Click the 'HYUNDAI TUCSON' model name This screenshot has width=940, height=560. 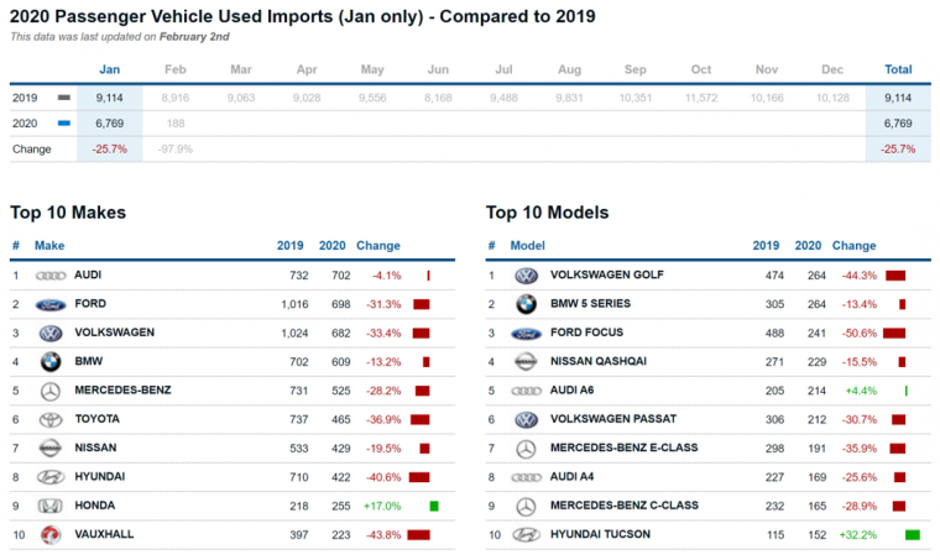pyautogui.click(x=600, y=534)
